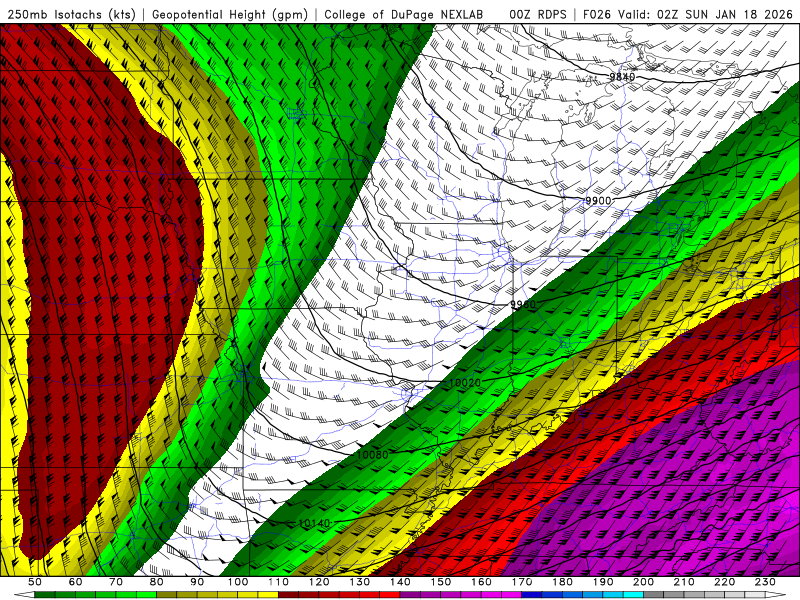Click the '00Z RDPS' model run label
The image size is (800, 600).
point(537,15)
